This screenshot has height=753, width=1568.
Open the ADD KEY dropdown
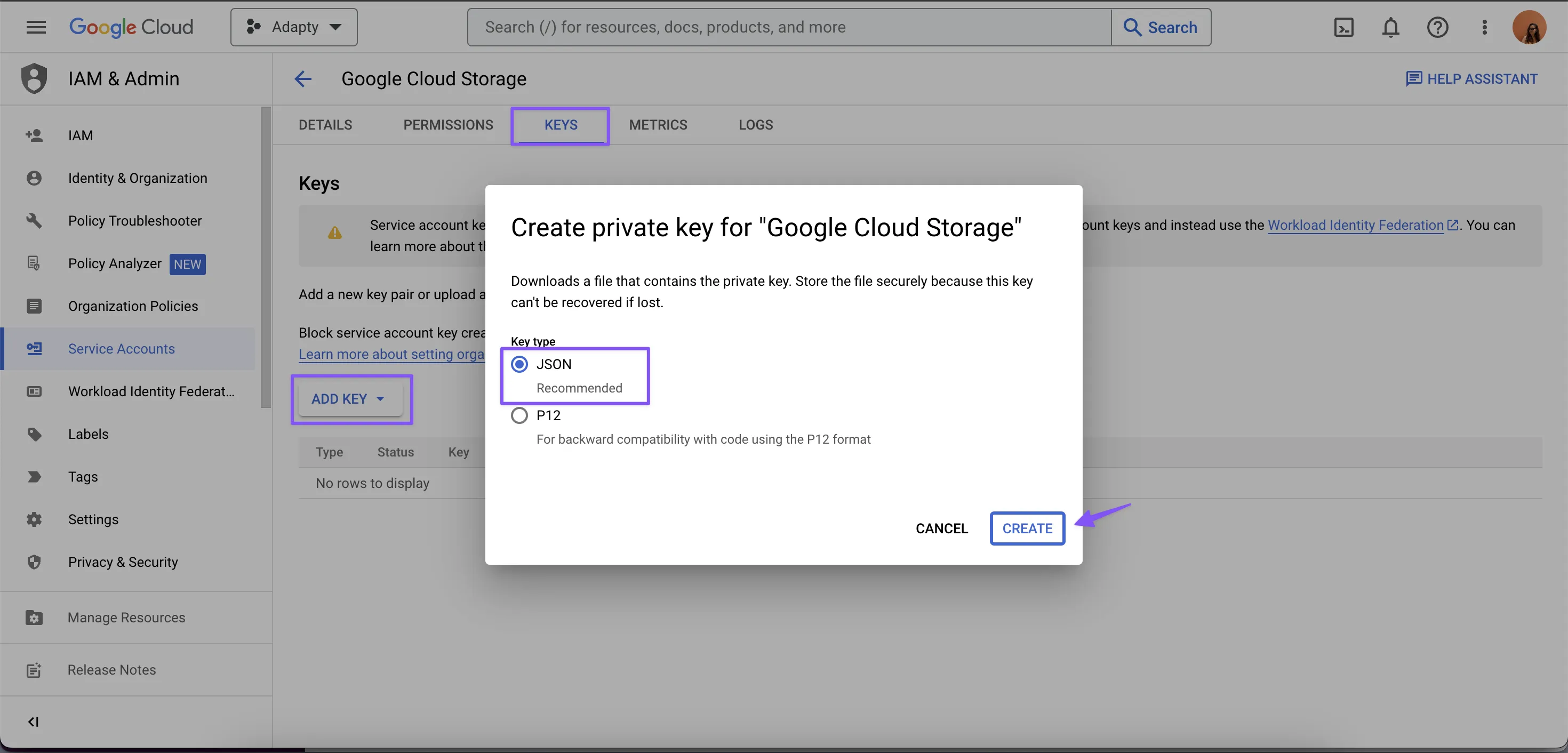(349, 399)
